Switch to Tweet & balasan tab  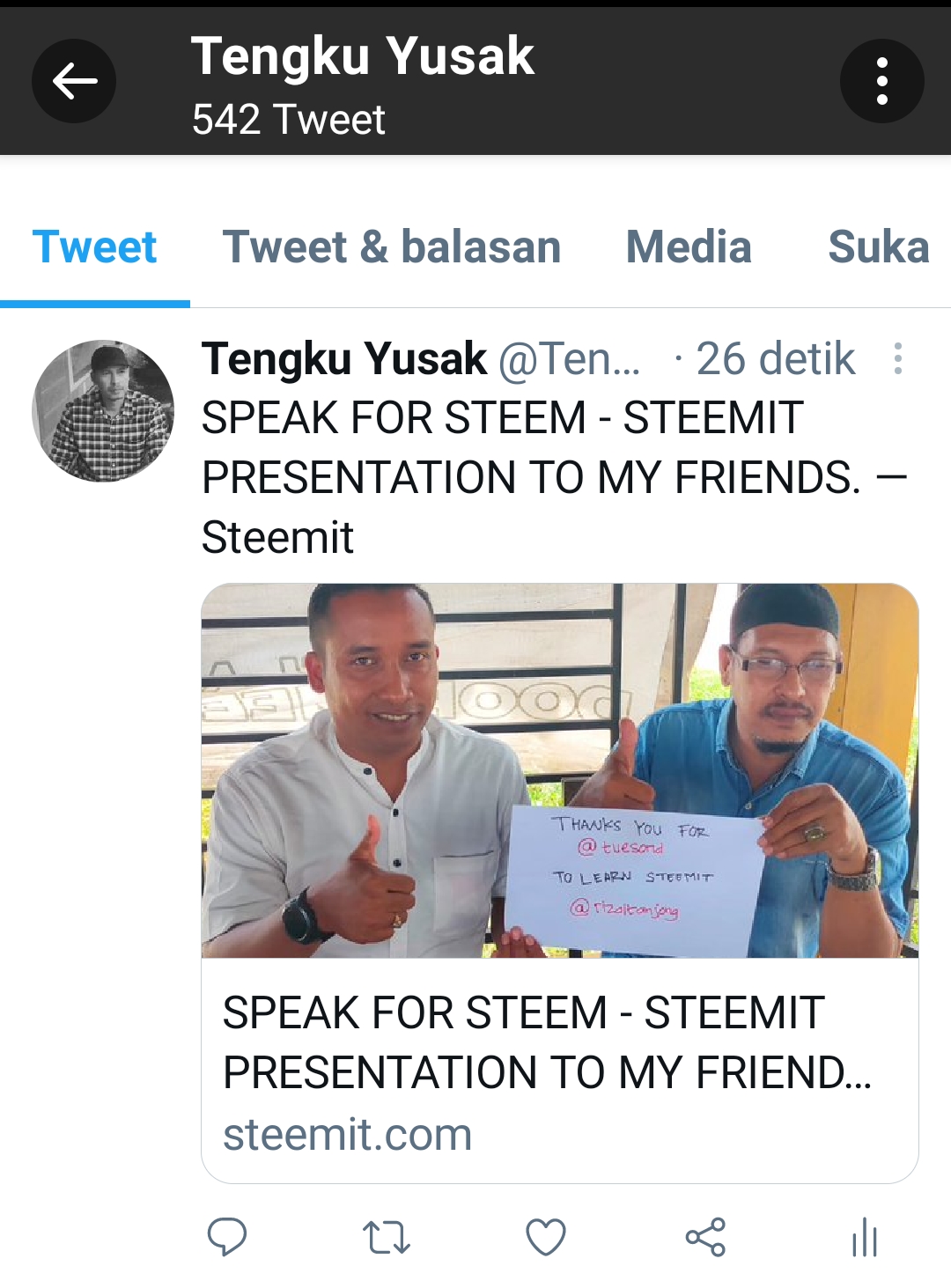pyautogui.click(x=392, y=247)
